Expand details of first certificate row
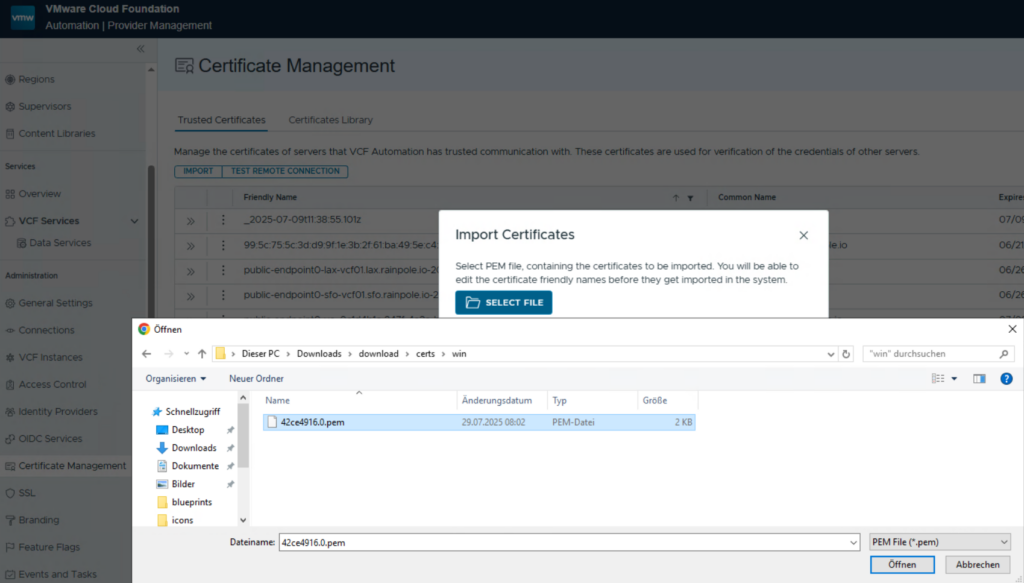 pos(190,220)
